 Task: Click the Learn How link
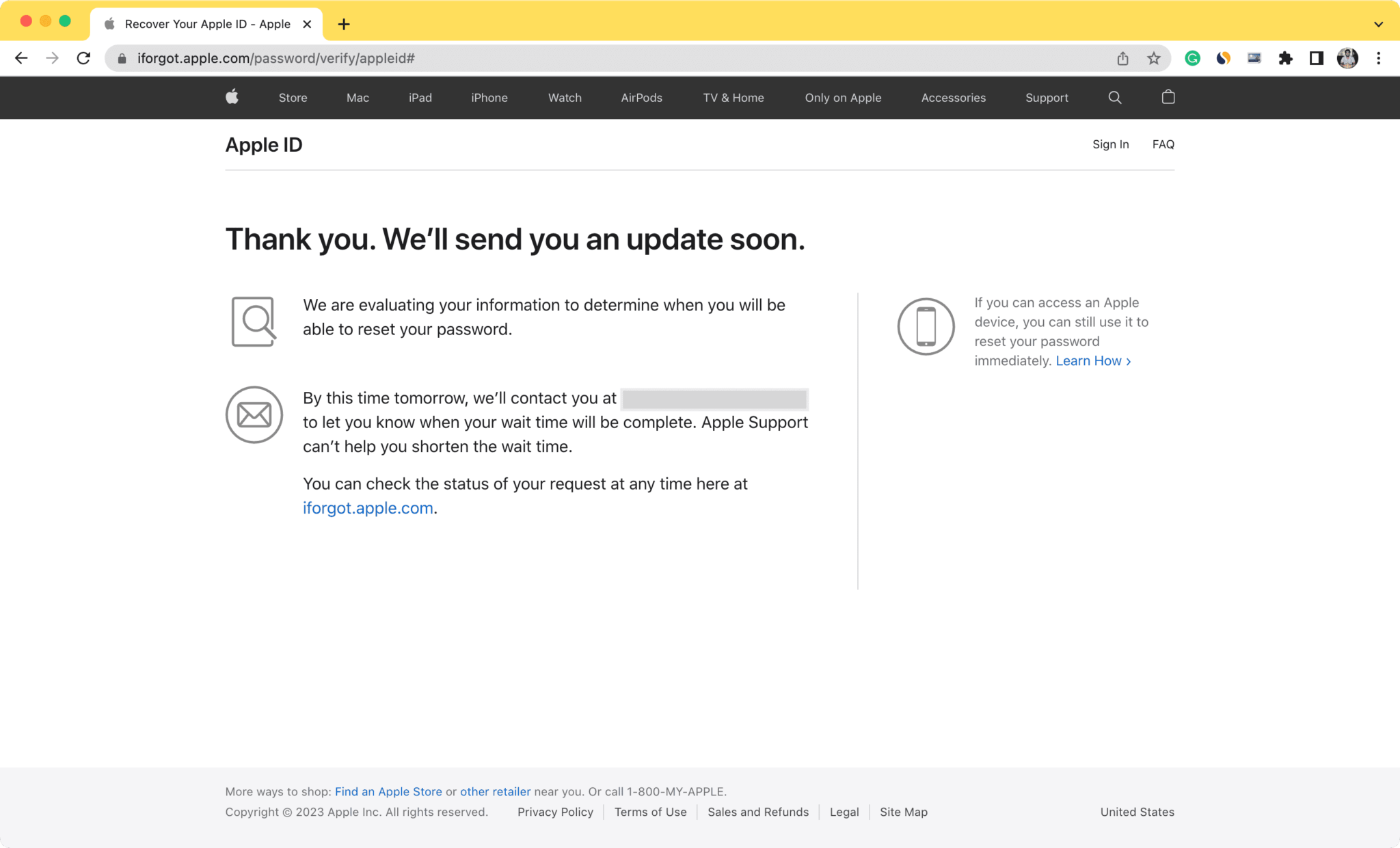click(1093, 360)
